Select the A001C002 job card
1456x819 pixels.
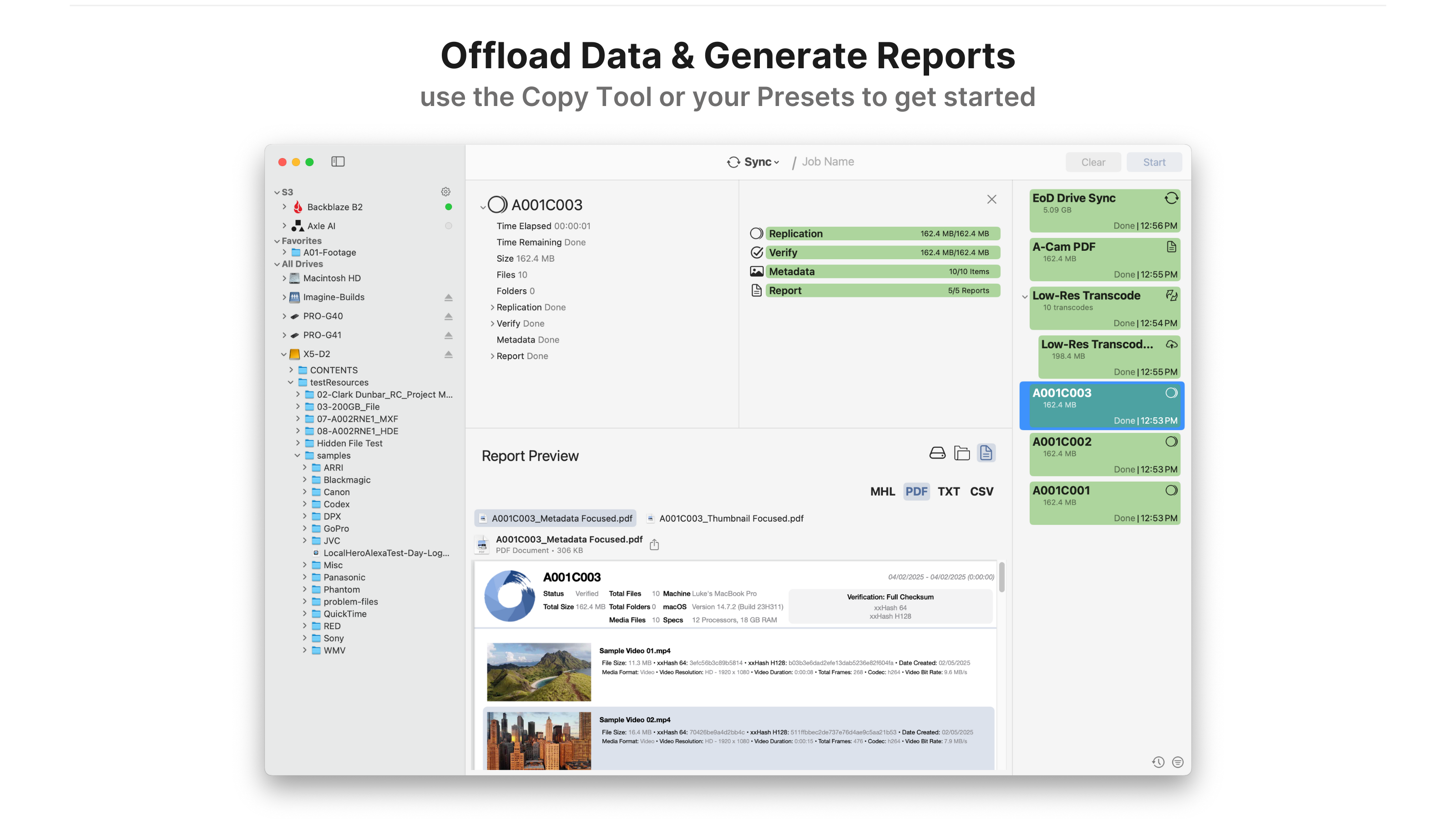[1104, 455]
